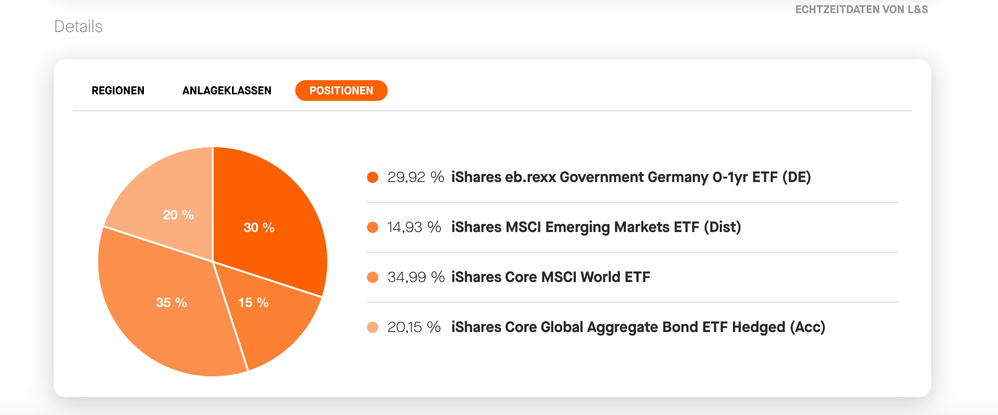The image size is (998, 415).
Task: Click the 14,93 % value
Action: click(414, 228)
